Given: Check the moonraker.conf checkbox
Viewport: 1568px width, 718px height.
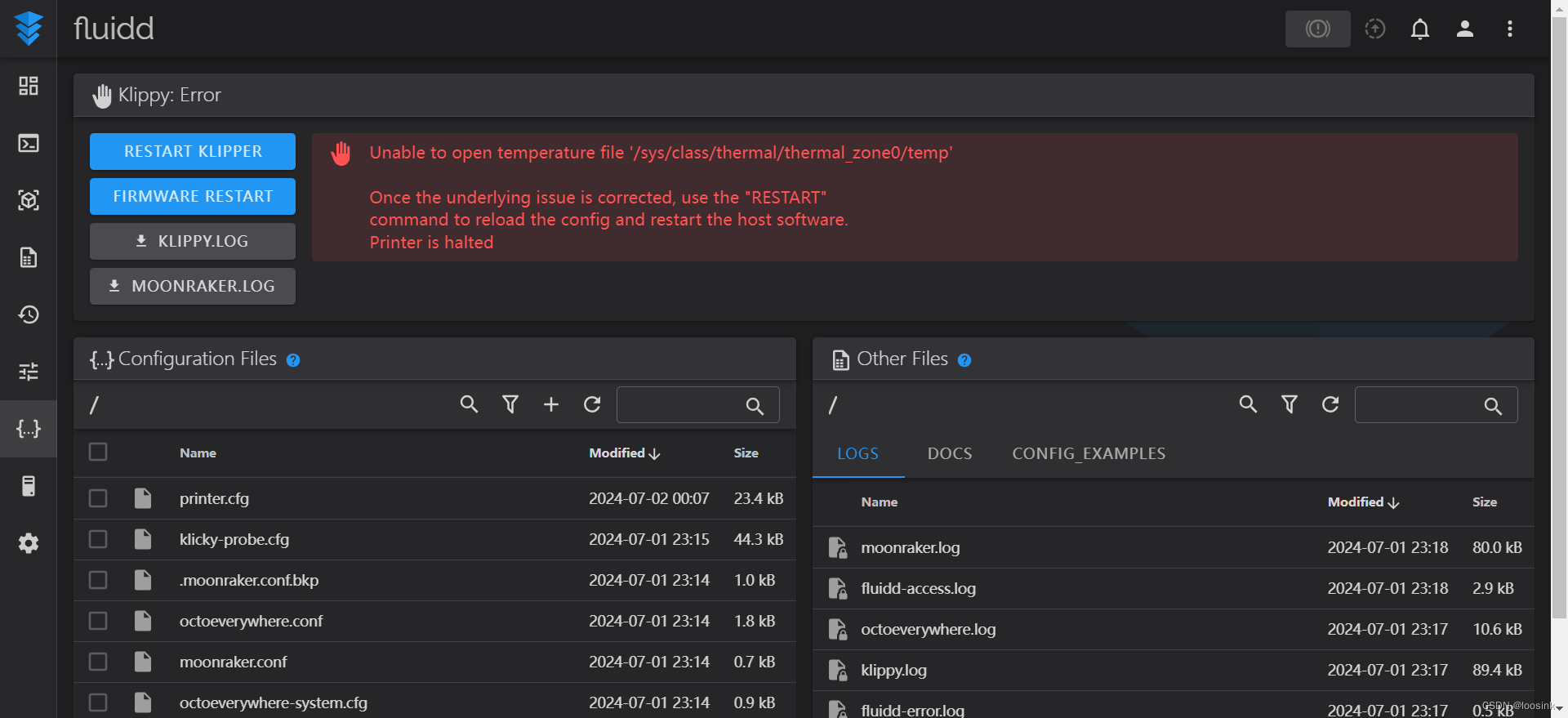Looking at the screenshot, I should click(x=98, y=662).
